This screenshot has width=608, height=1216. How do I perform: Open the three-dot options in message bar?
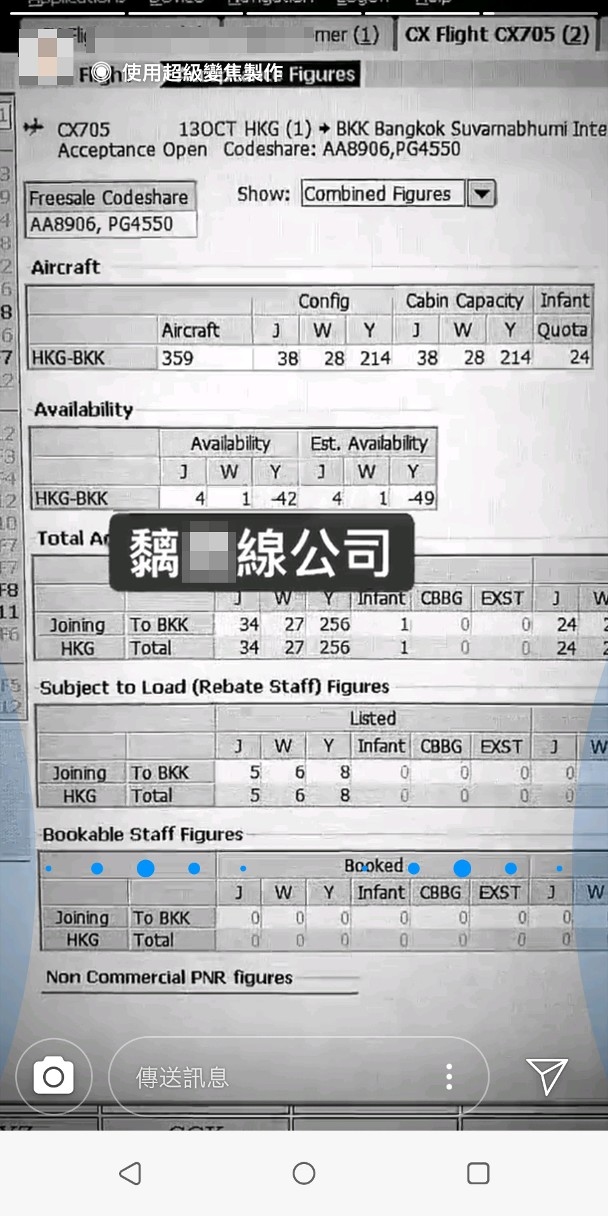449,1076
